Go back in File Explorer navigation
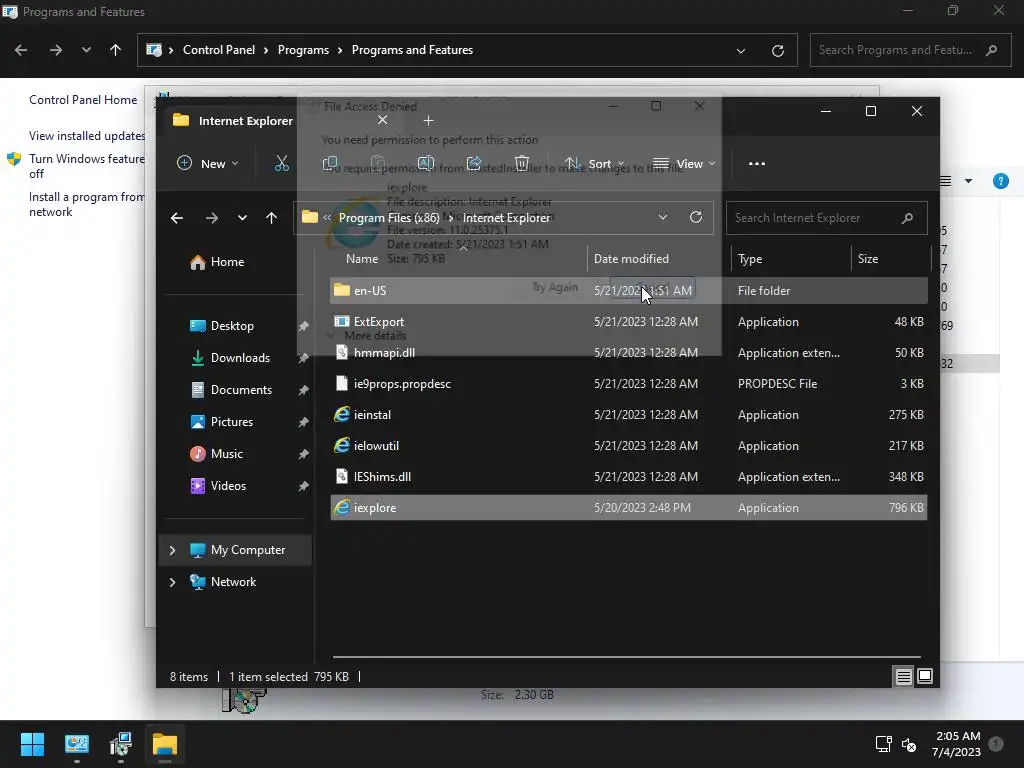Screen dimensions: 1024x768 [x=177, y=218]
